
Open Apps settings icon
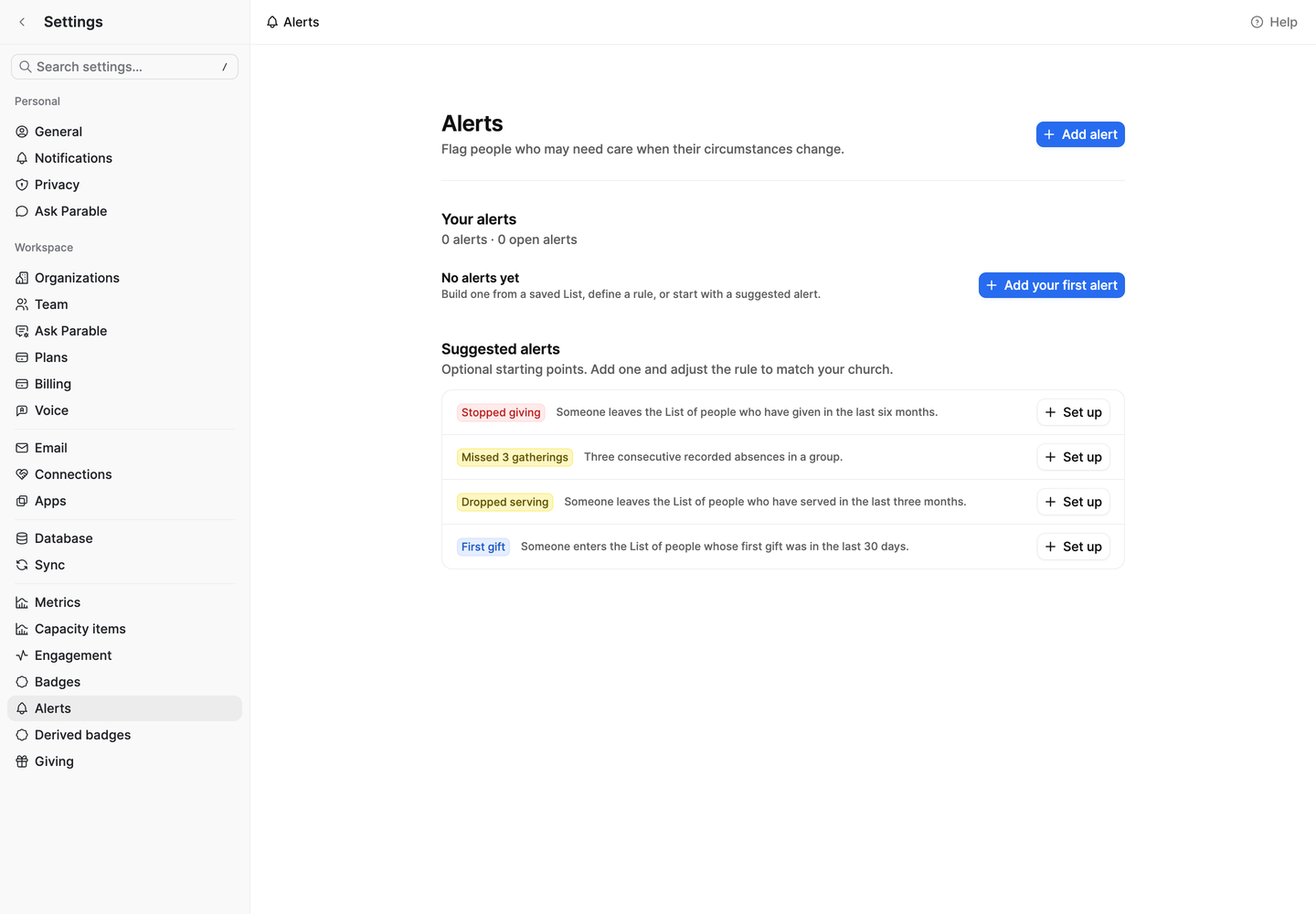tap(22, 501)
